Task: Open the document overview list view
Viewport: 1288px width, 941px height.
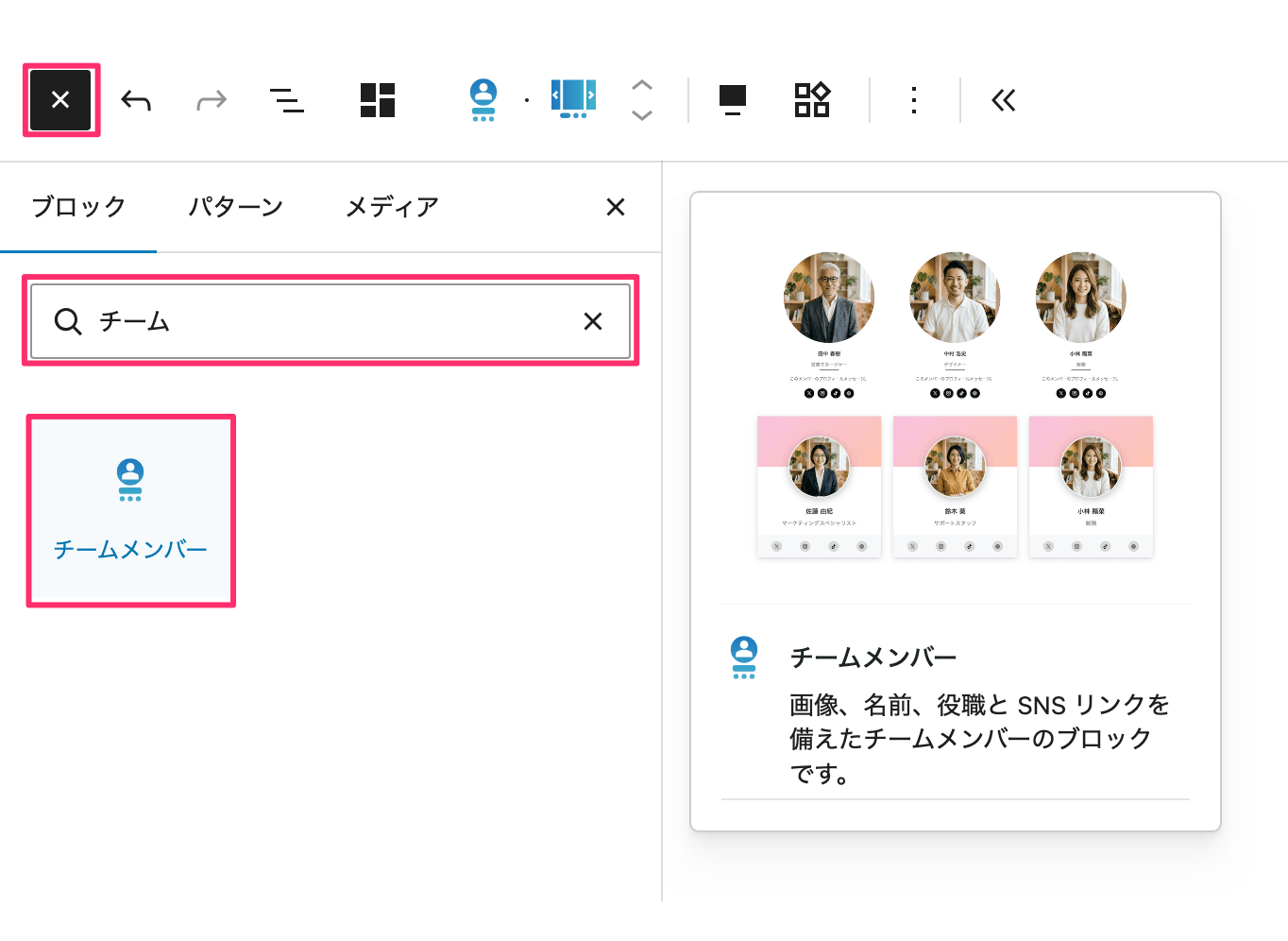Action: (286, 100)
